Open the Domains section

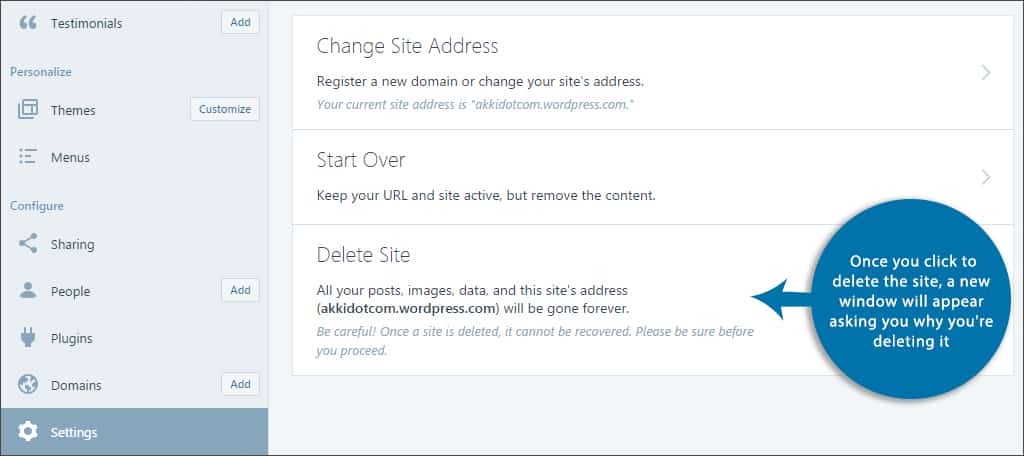tap(76, 385)
